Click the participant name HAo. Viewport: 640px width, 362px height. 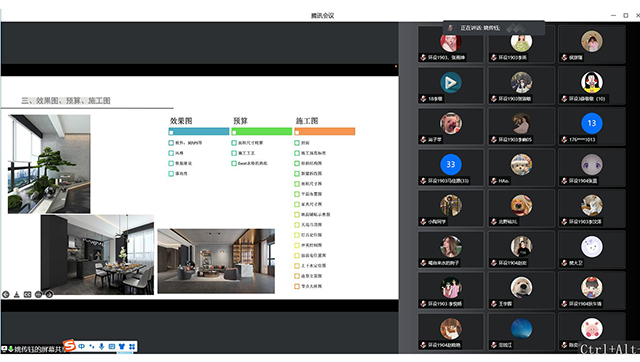pyautogui.click(x=504, y=181)
